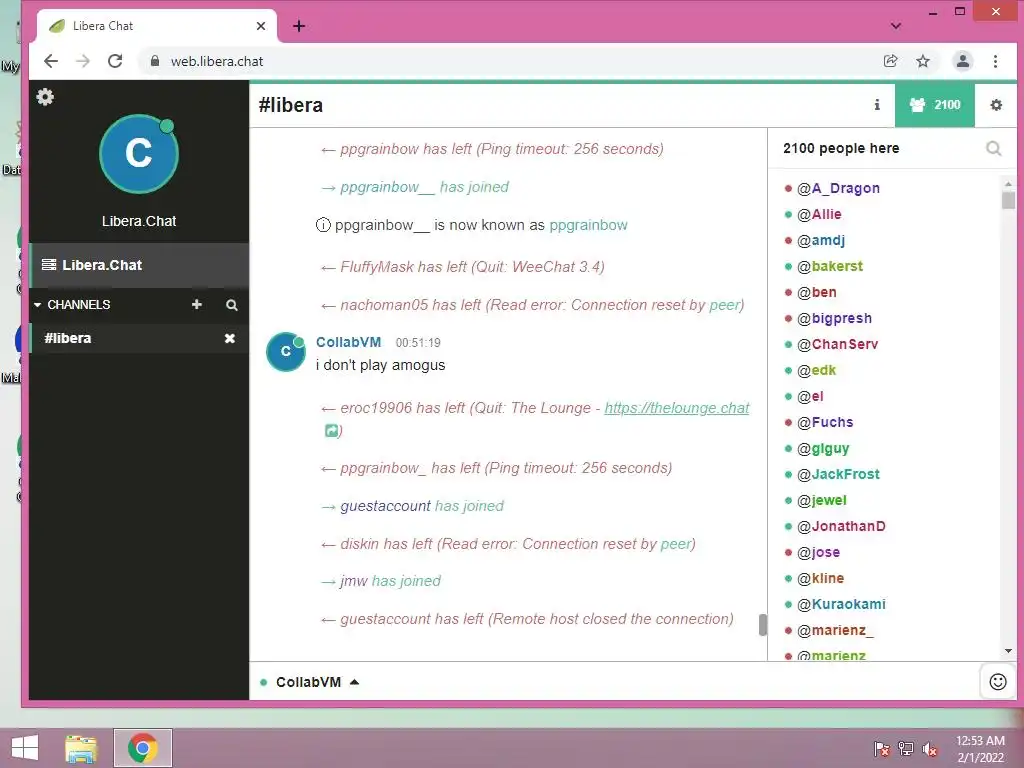1024x768 pixels.
Task: Open File Explorer from the taskbar
Action: pos(81,748)
